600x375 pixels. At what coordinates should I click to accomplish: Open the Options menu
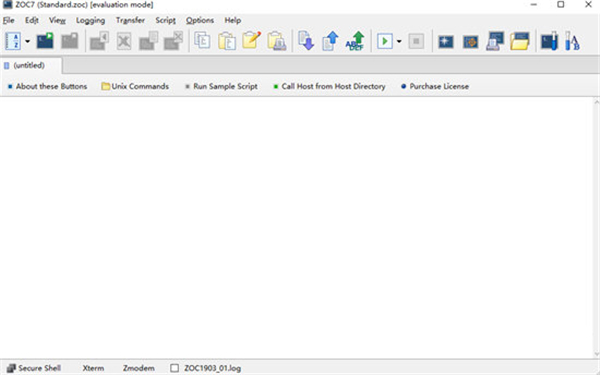(x=200, y=20)
